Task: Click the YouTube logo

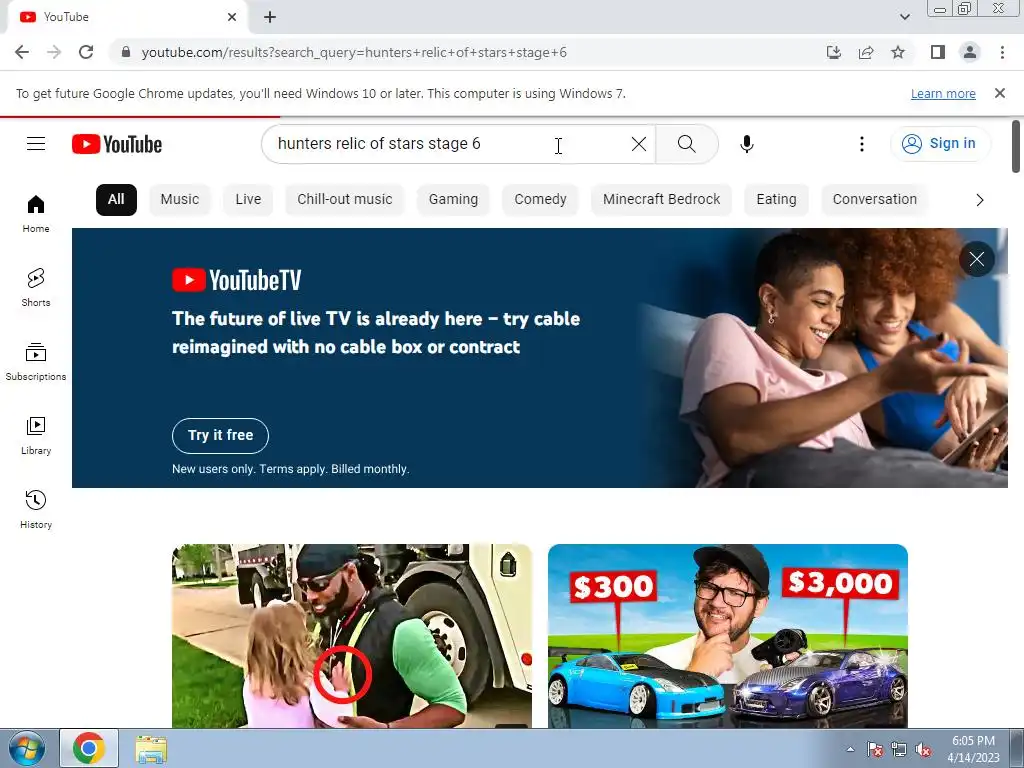Action: [117, 144]
